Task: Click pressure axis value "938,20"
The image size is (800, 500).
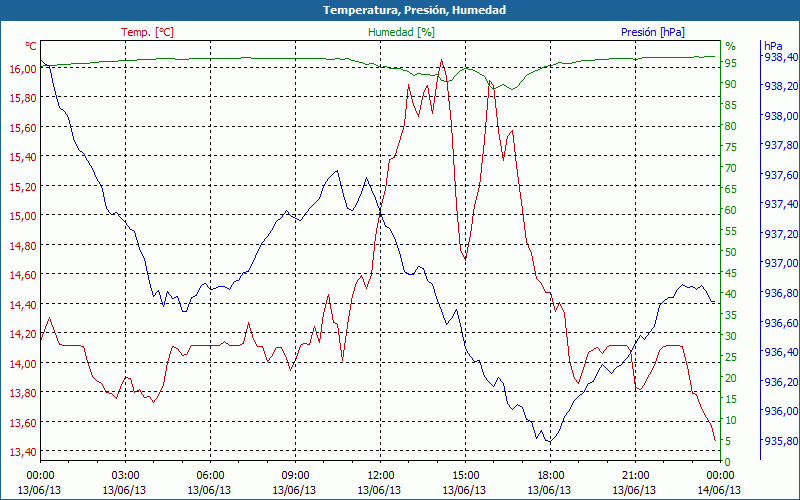Action: (x=781, y=86)
